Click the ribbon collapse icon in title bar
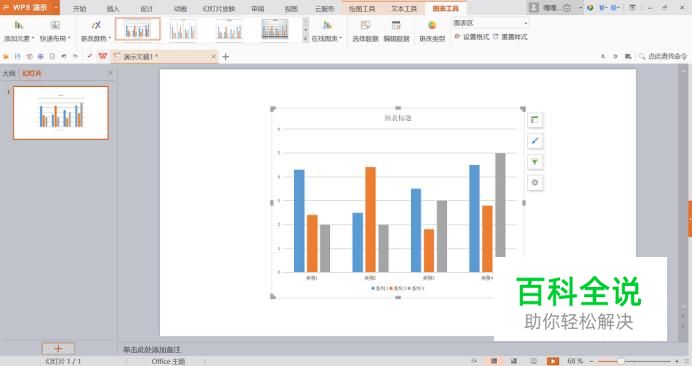 pos(632,8)
